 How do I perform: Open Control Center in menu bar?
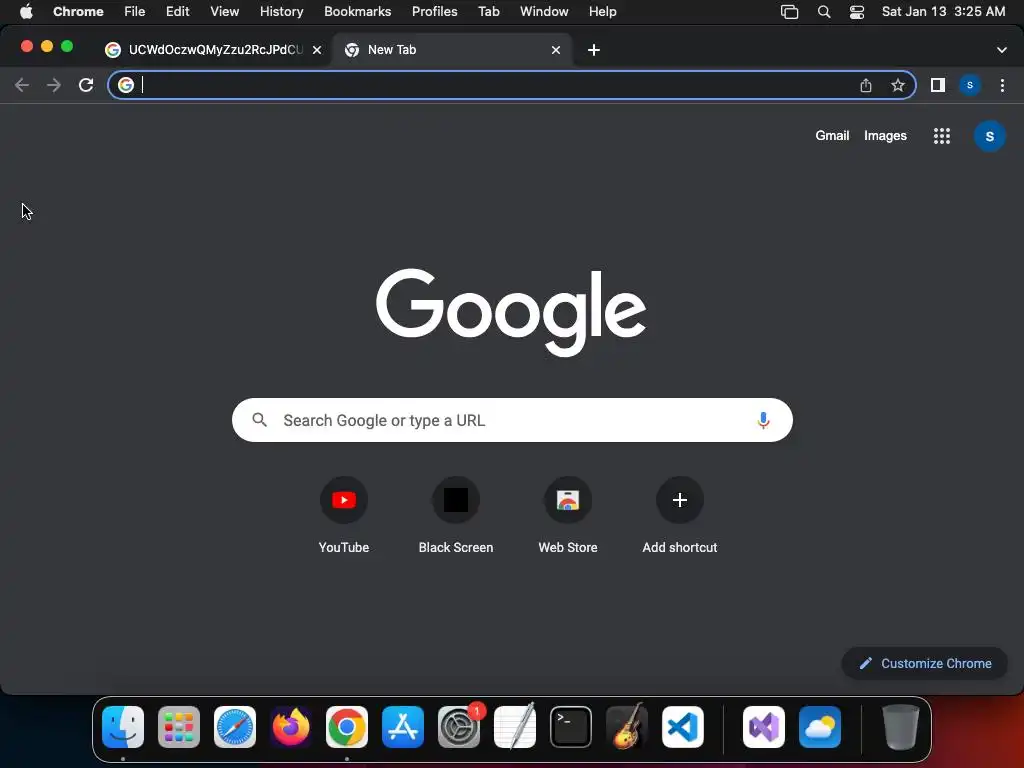pos(857,12)
